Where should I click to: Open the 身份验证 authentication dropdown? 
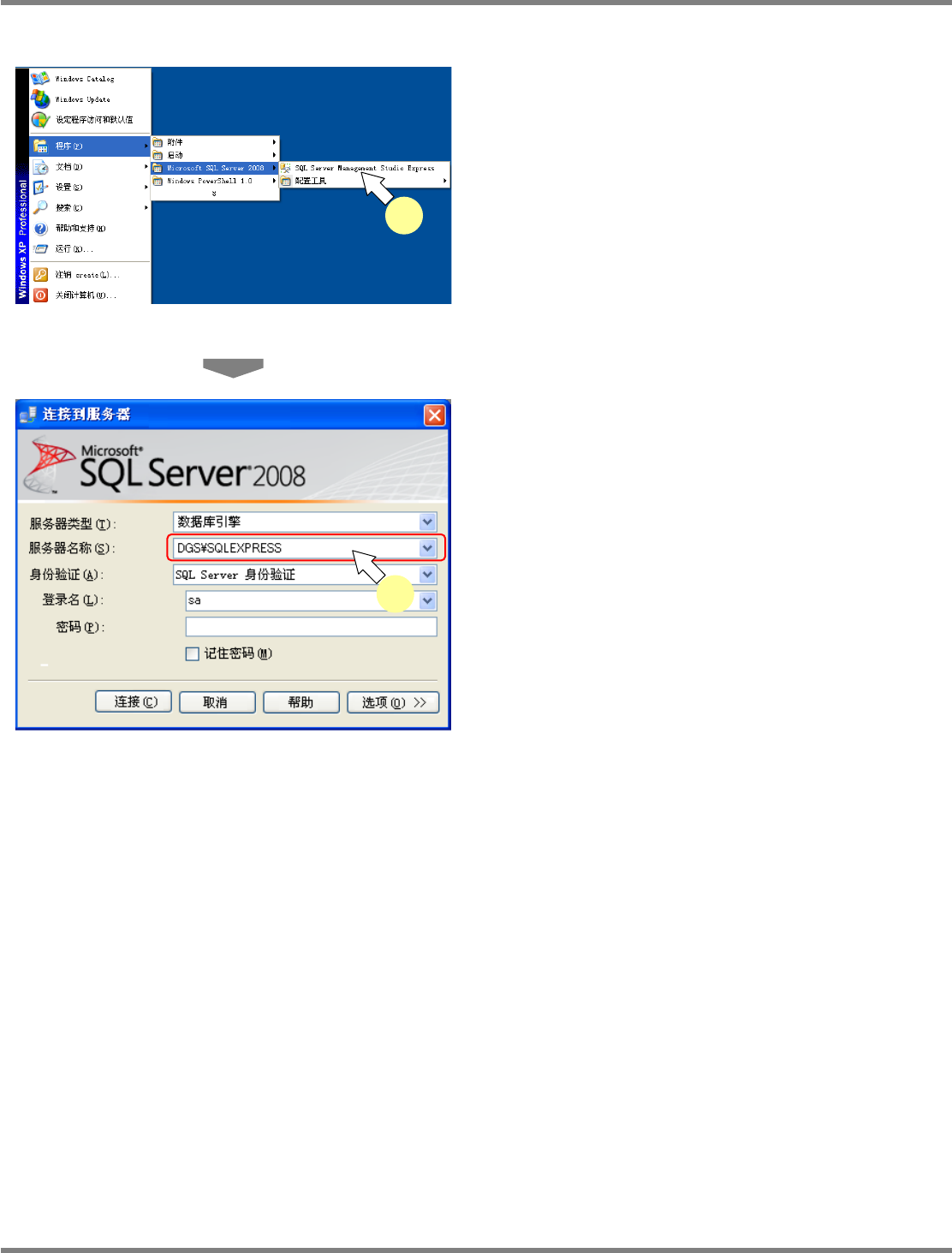pyautogui.click(x=427, y=575)
